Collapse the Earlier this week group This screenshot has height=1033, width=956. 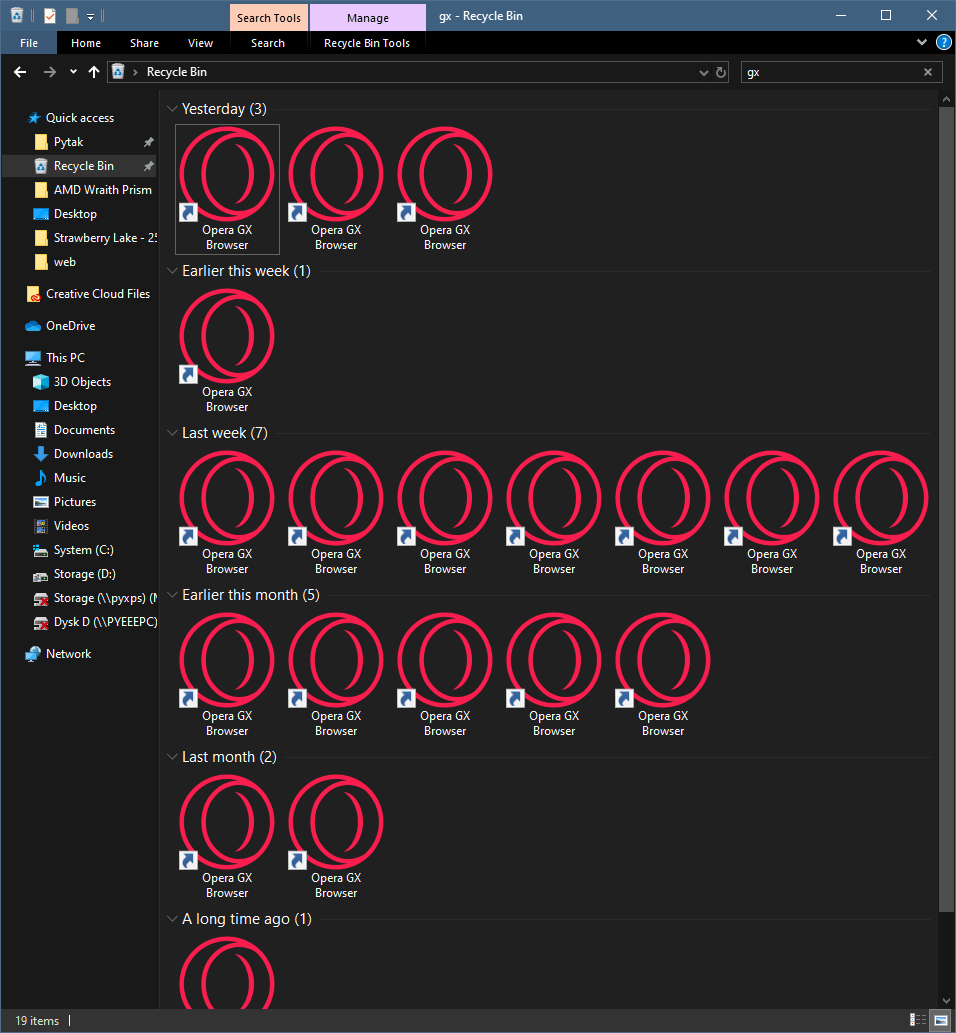pos(172,271)
